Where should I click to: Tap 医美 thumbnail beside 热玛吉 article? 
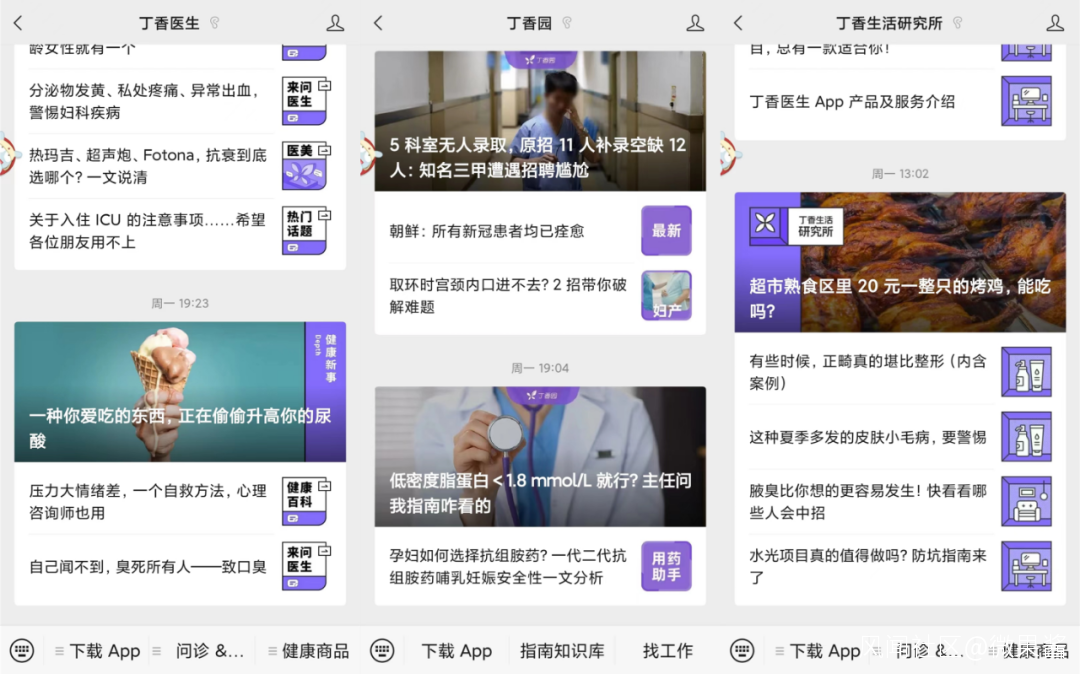[307, 165]
